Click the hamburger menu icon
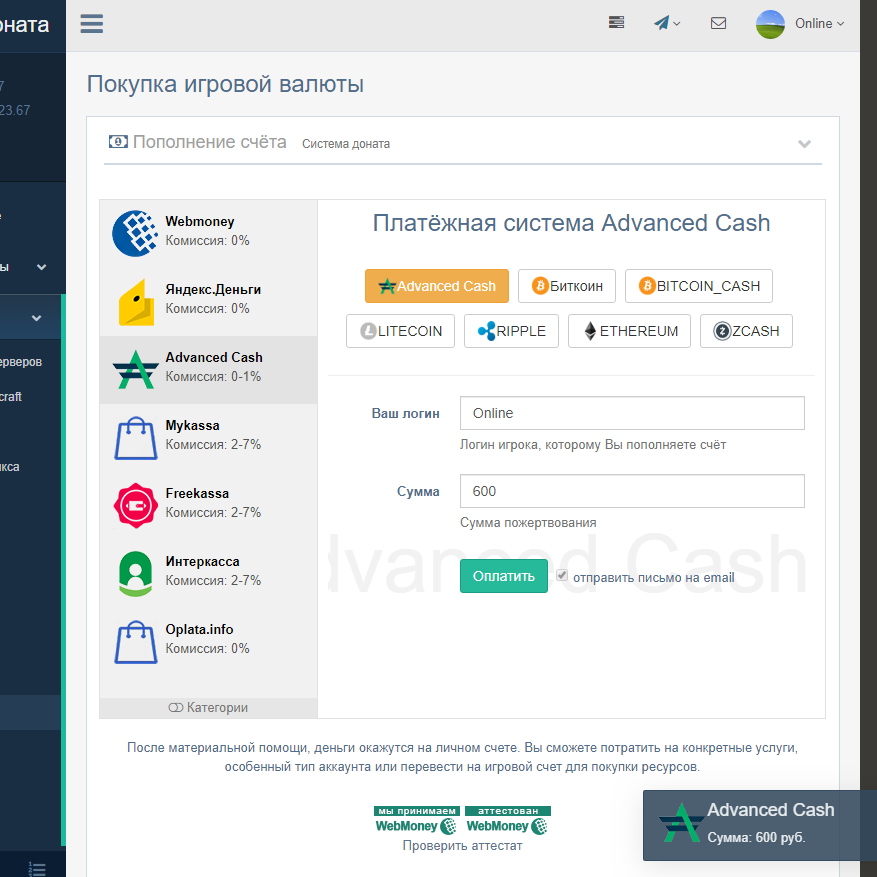This screenshot has height=877, width=877. point(91,24)
